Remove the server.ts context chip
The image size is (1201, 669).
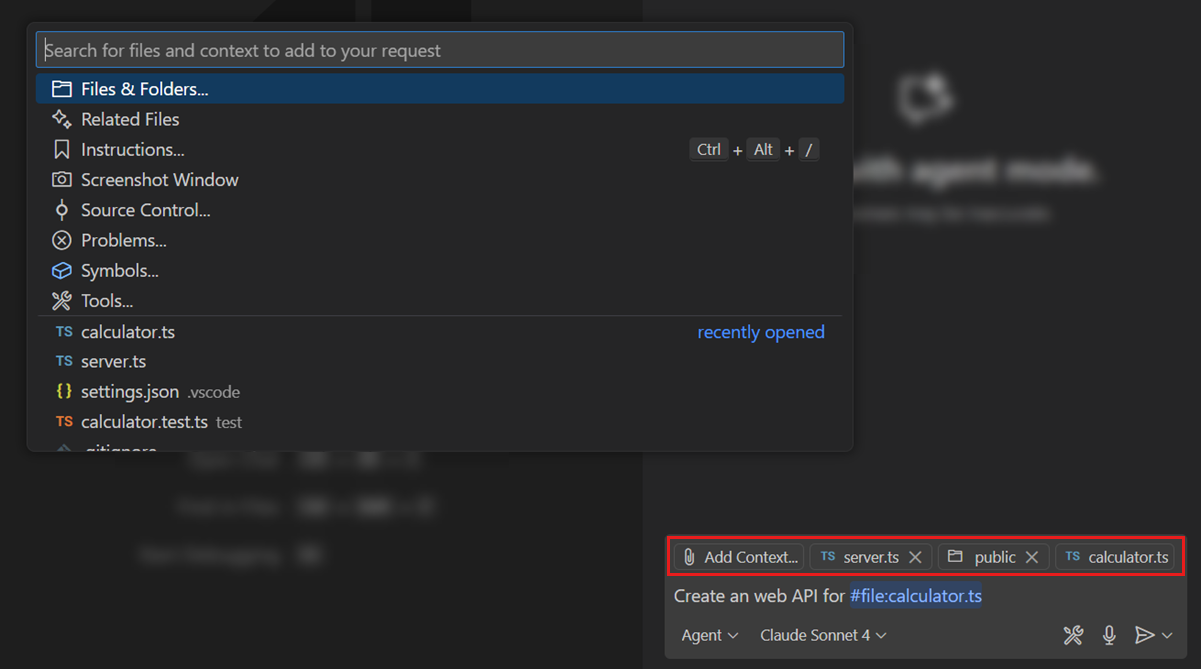tap(915, 557)
